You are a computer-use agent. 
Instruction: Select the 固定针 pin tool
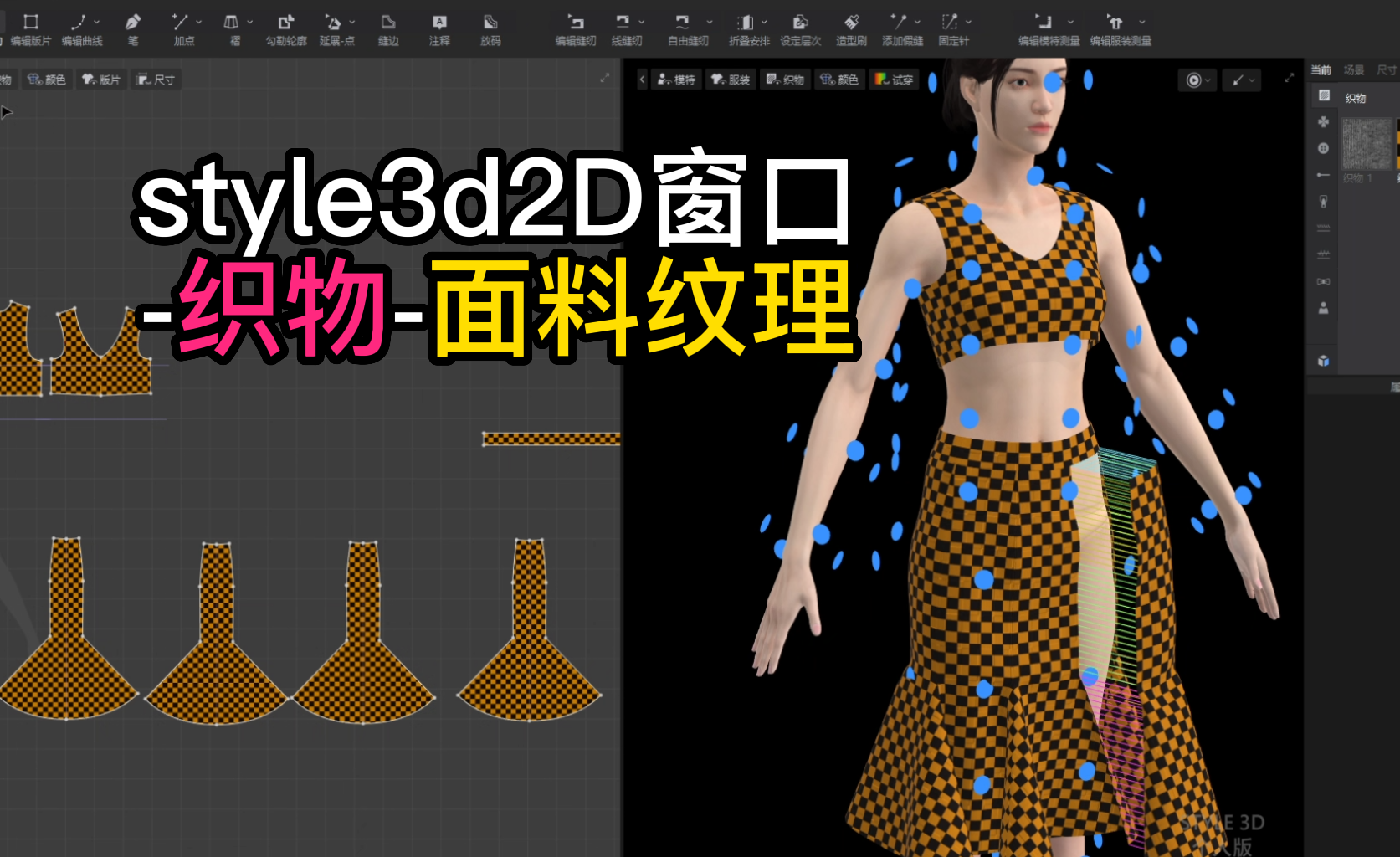[953, 29]
